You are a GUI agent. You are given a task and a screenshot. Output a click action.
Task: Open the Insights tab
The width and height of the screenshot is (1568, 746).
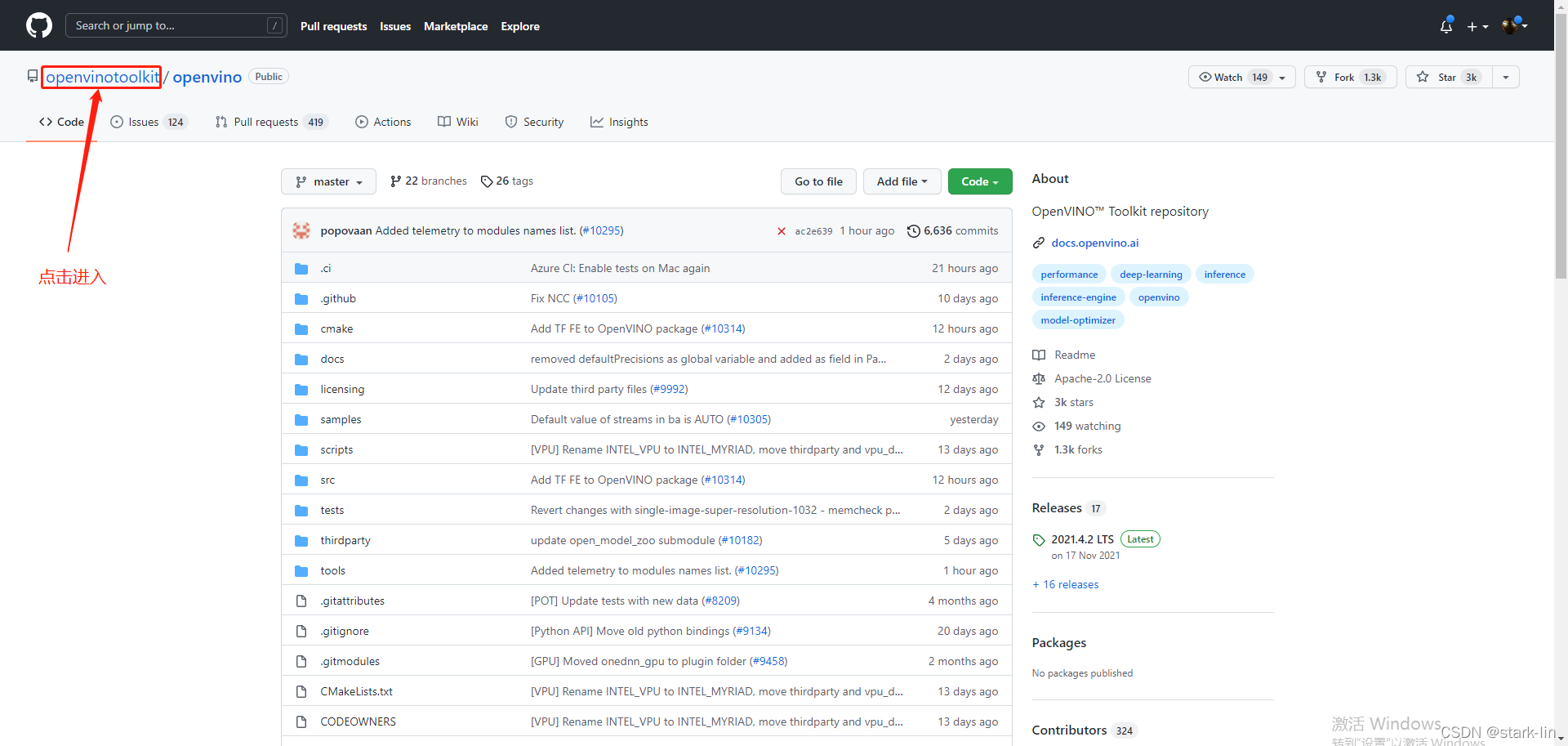(x=619, y=122)
